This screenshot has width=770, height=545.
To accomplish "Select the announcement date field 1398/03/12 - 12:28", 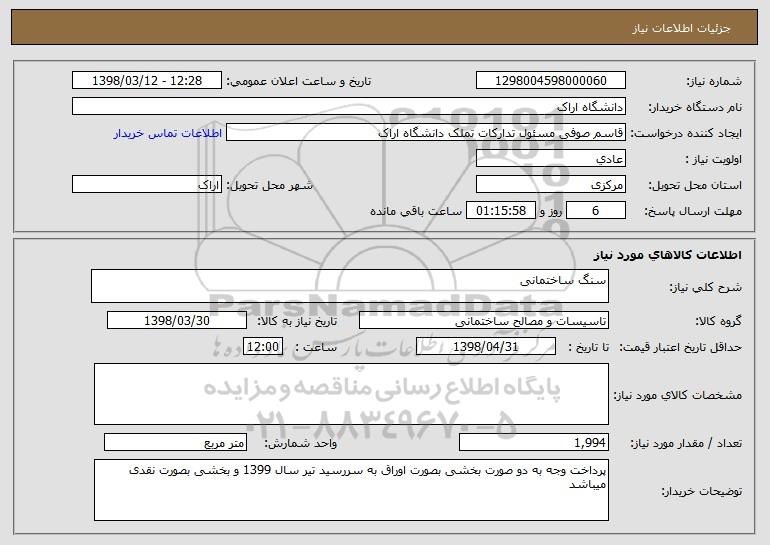I will point(147,80).
